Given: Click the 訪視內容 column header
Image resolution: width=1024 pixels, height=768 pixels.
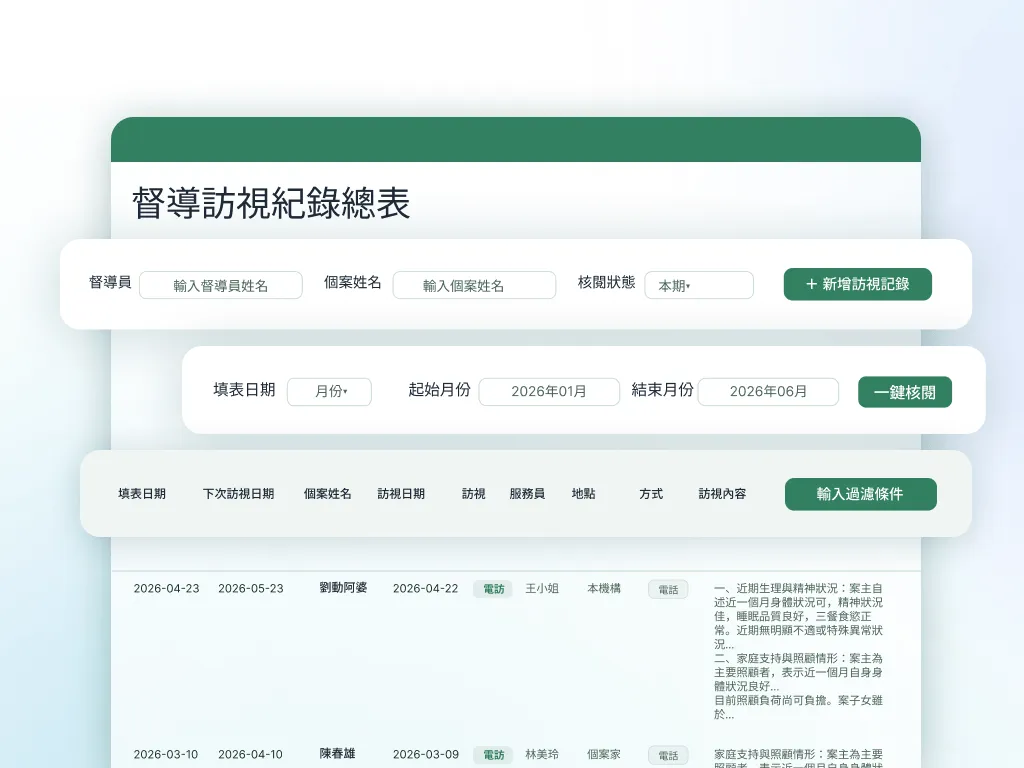Looking at the screenshot, I should click(x=722, y=494).
